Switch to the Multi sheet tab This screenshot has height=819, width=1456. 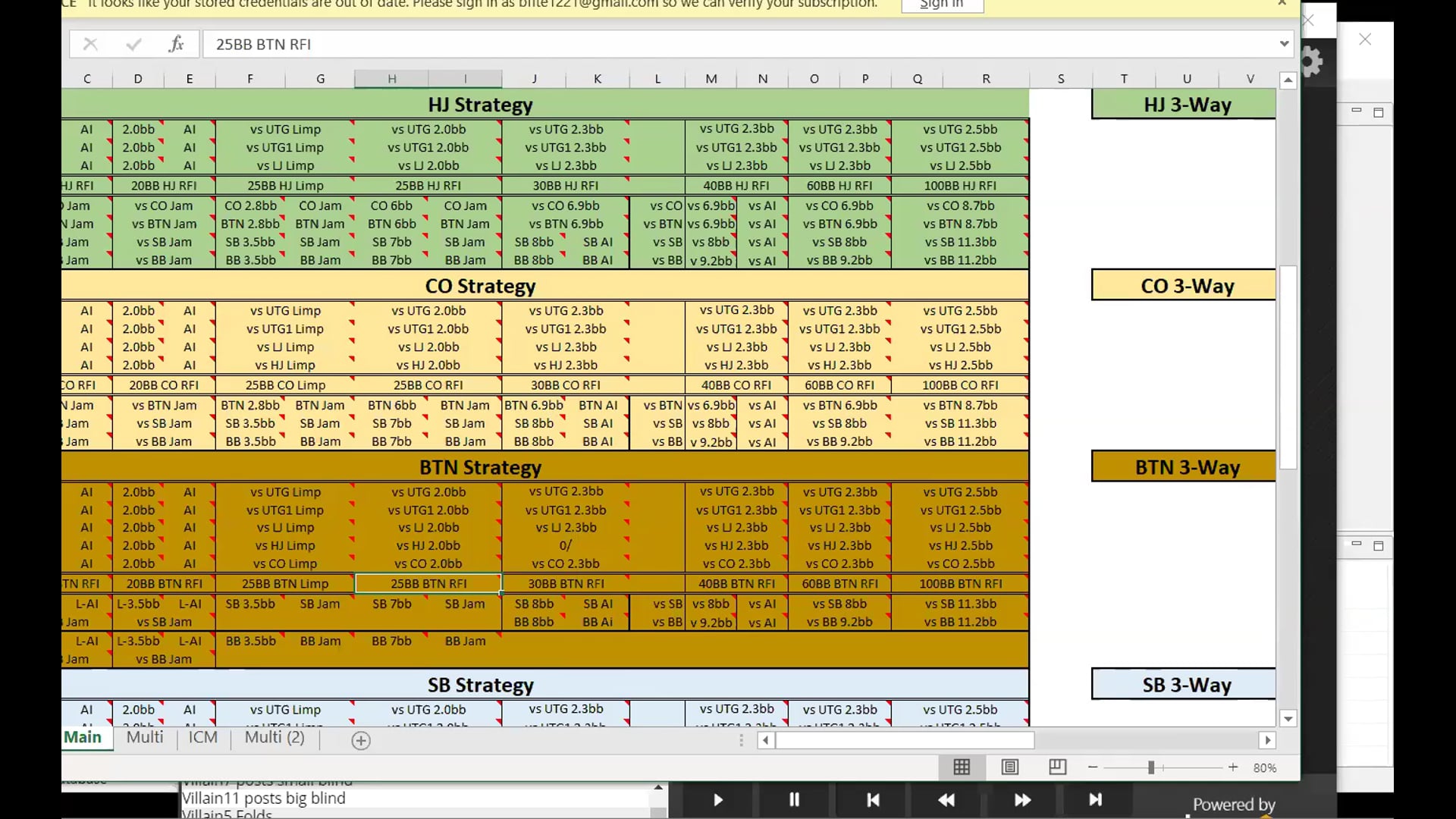click(x=145, y=737)
